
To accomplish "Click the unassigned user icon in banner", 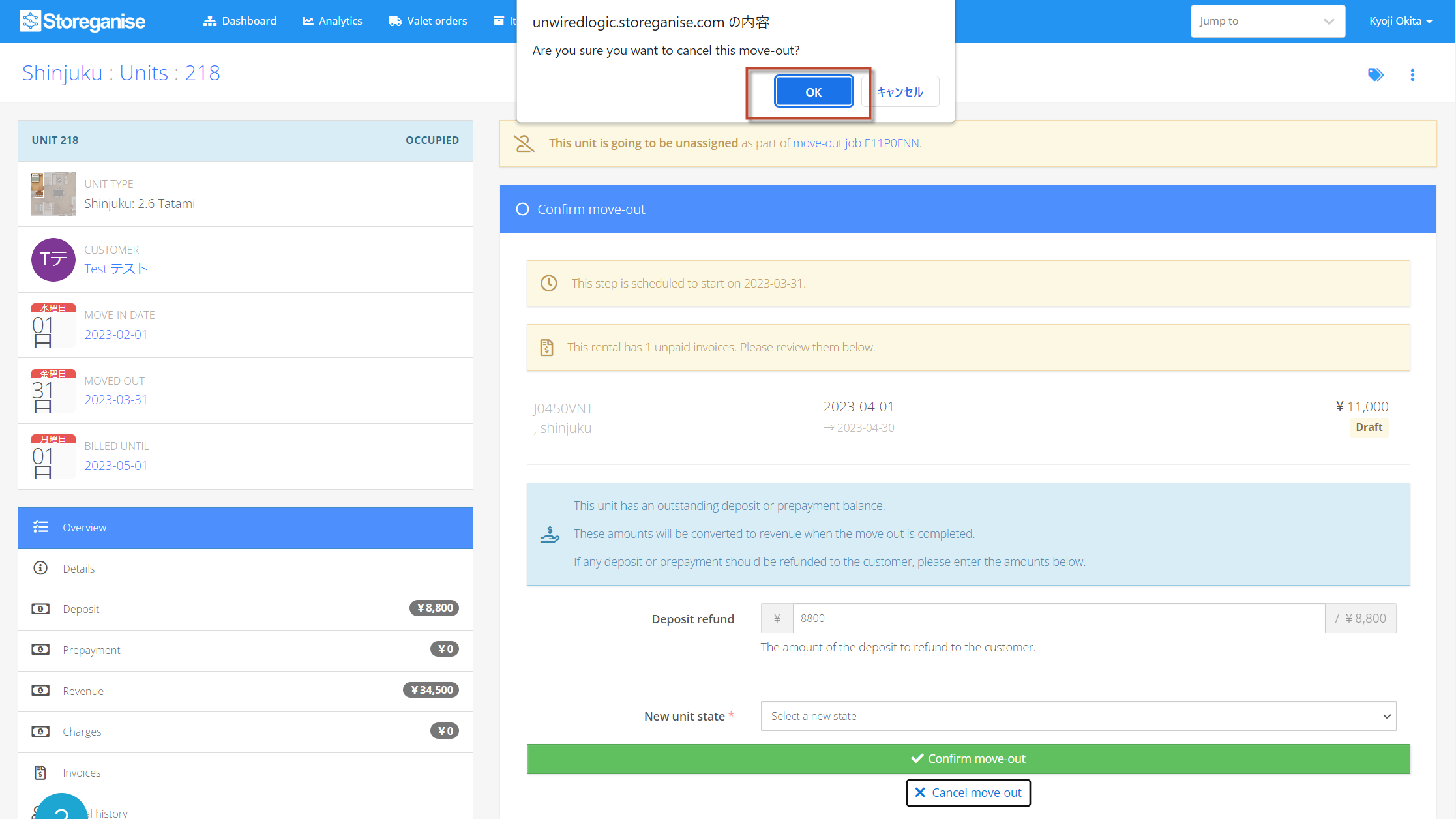I will point(524,143).
